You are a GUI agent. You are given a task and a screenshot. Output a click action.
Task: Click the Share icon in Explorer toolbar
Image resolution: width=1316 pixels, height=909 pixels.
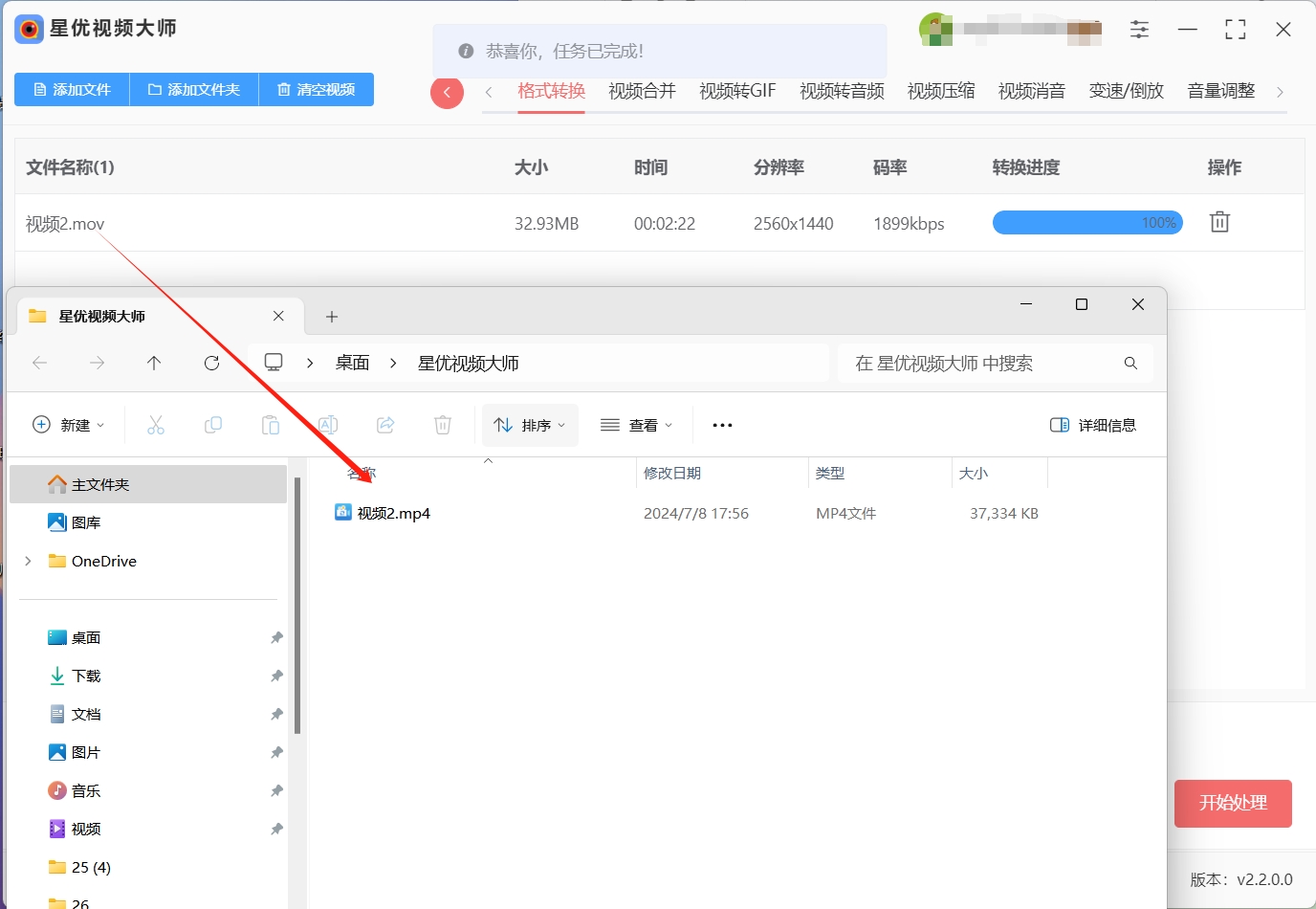(385, 425)
